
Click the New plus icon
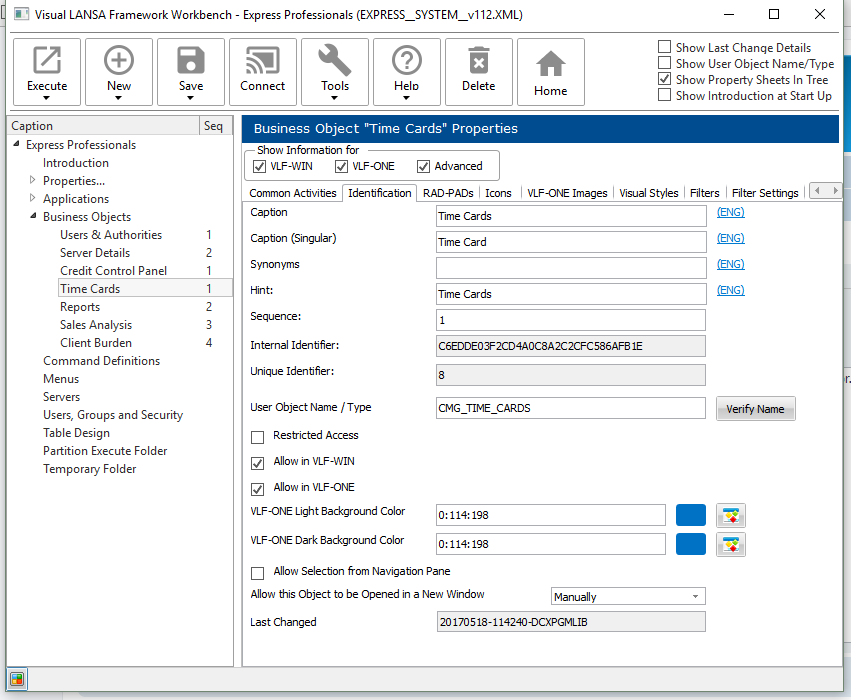point(119,60)
